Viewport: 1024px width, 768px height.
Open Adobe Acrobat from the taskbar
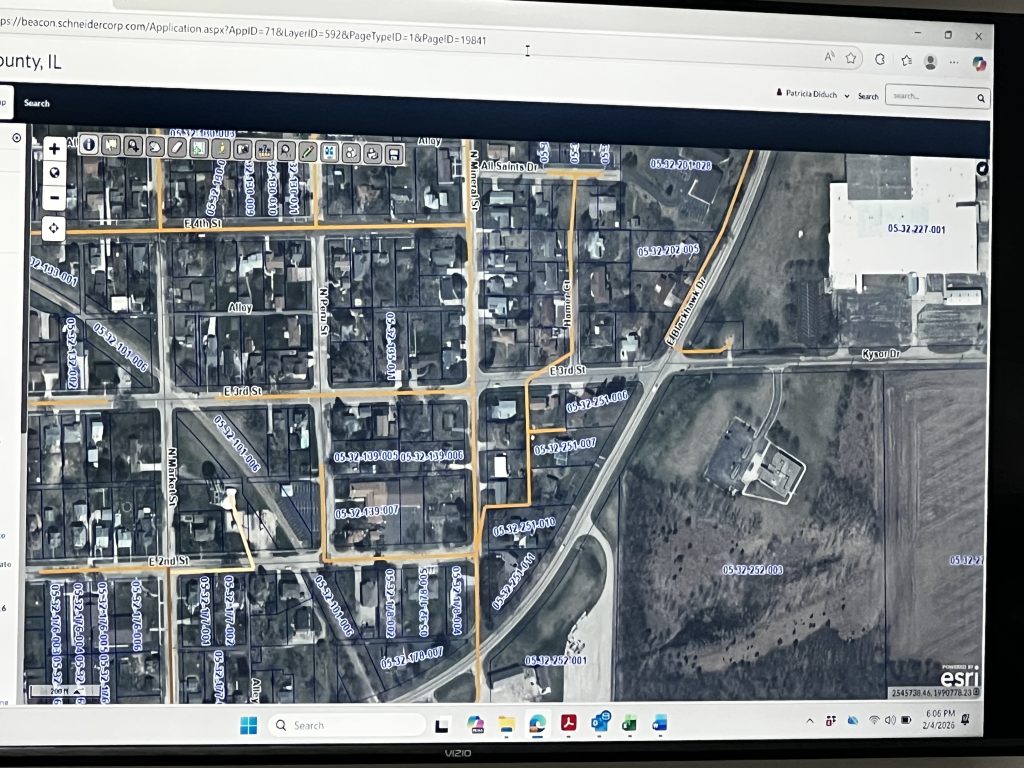pos(568,723)
